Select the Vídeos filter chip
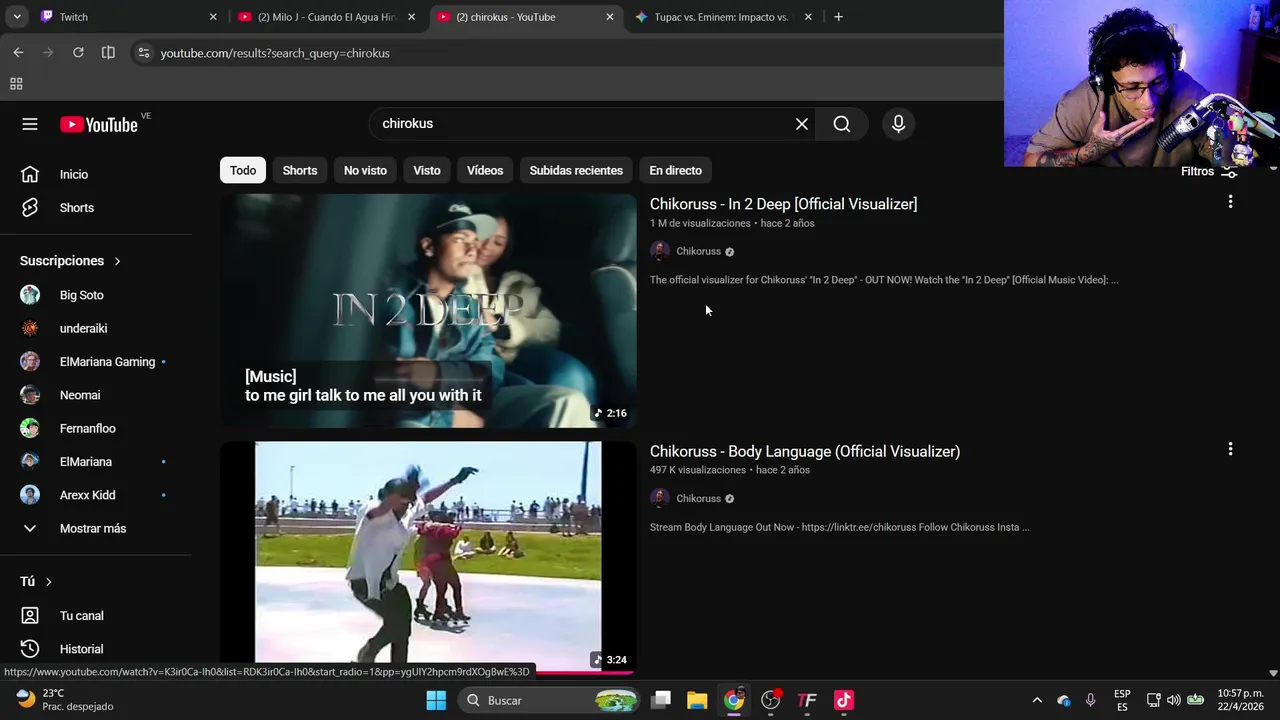This screenshot has width=1280, height=720. [x=485, y=170]
